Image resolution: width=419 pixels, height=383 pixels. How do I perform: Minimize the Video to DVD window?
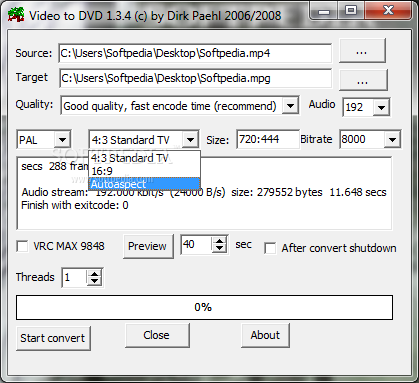323,11
